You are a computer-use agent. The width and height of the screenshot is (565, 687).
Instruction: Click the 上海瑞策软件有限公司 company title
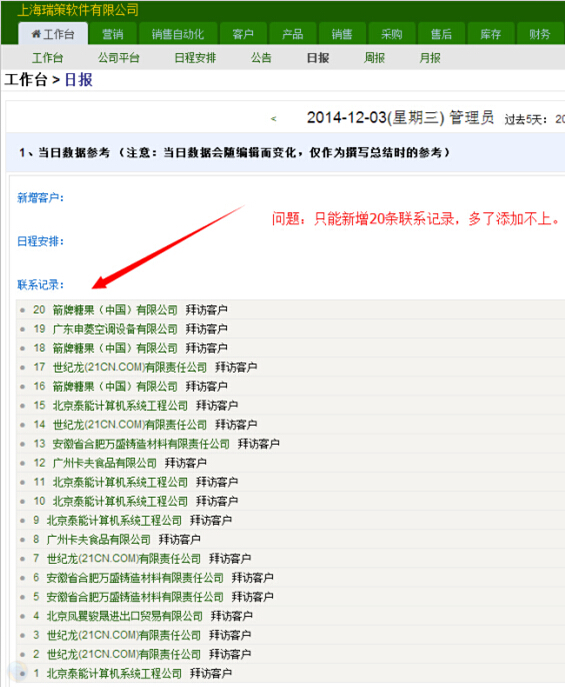pyautogui.click(x=78, y=10)
